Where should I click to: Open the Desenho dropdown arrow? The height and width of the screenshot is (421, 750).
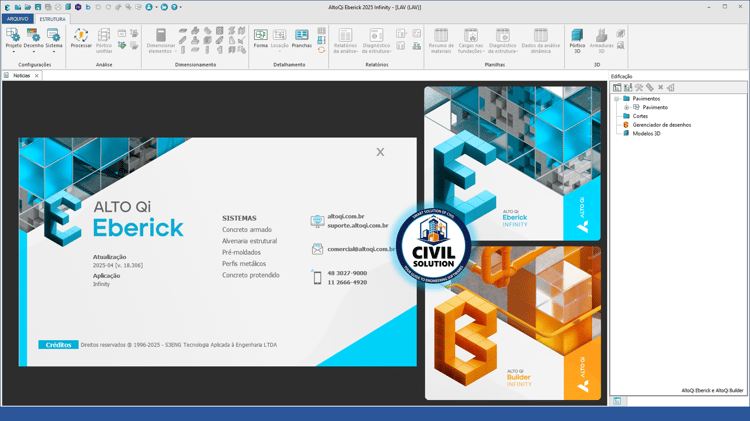click(33, 51)
